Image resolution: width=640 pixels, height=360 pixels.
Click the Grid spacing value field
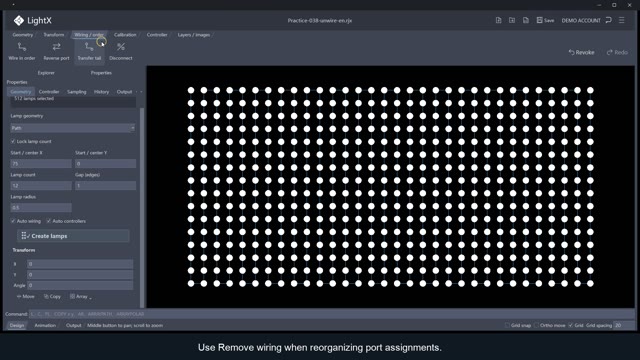[624, 325]
